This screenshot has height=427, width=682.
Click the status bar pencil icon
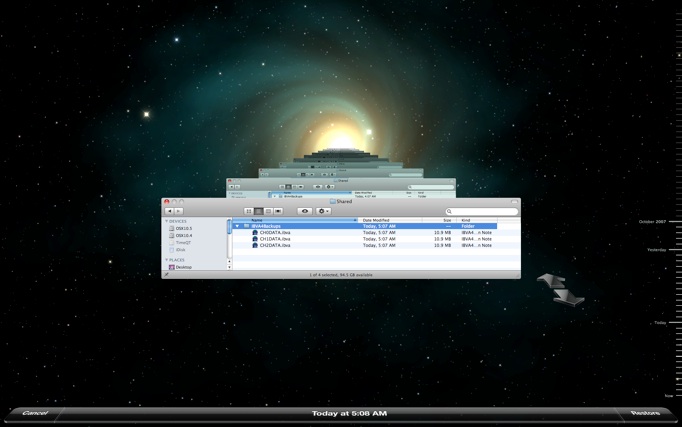[167, 275]
